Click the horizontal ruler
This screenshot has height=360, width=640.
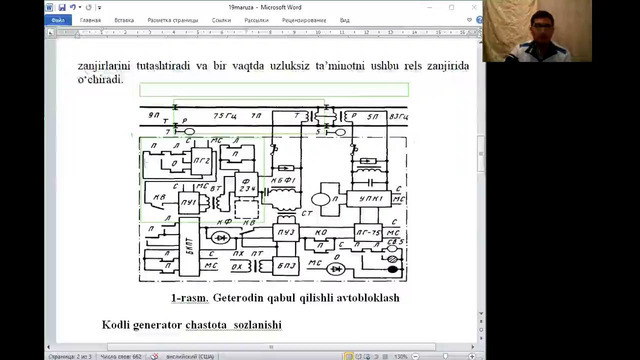pos(266,32)
